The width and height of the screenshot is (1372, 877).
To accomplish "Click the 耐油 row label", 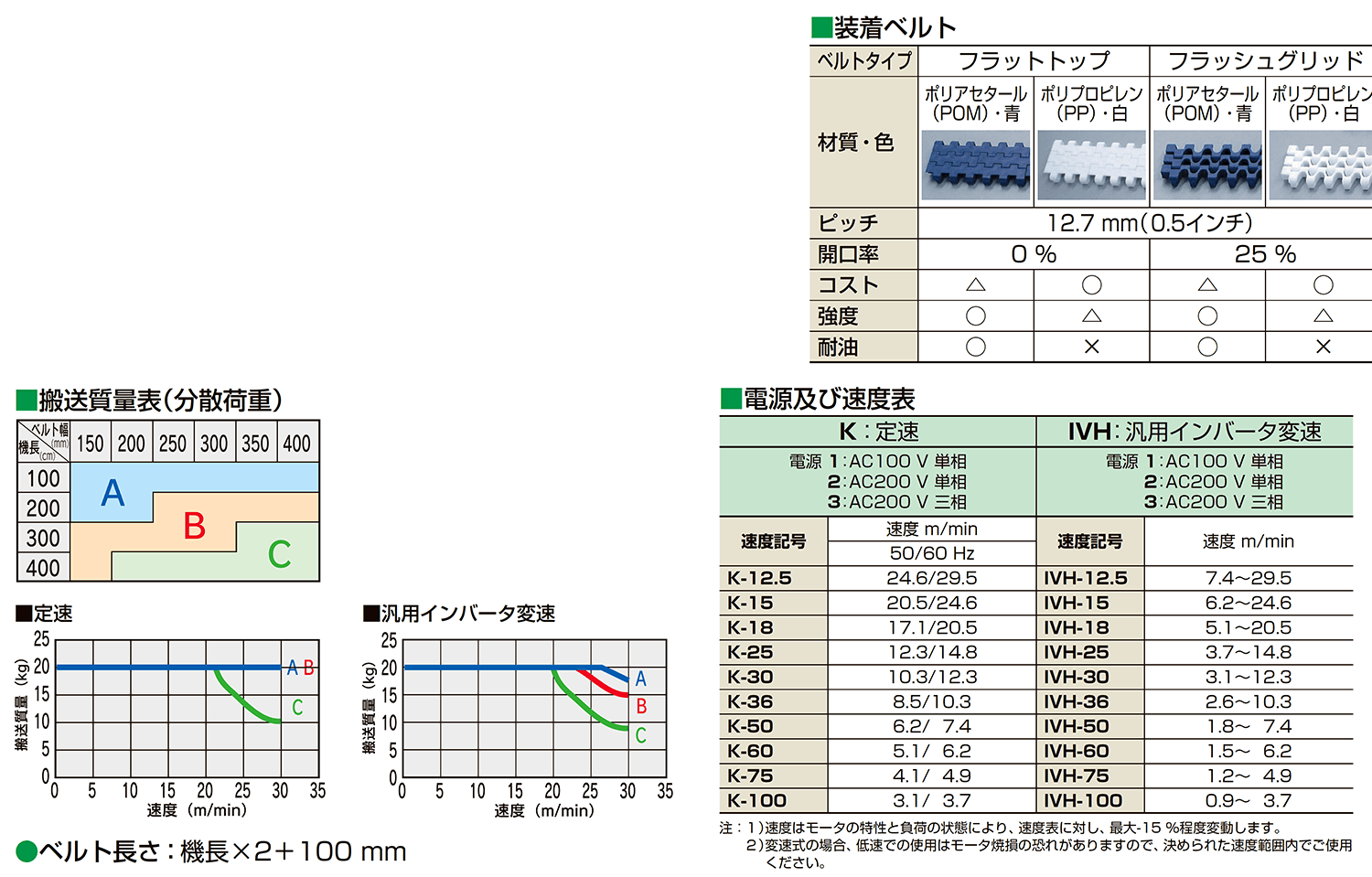I will coord(838,348).
